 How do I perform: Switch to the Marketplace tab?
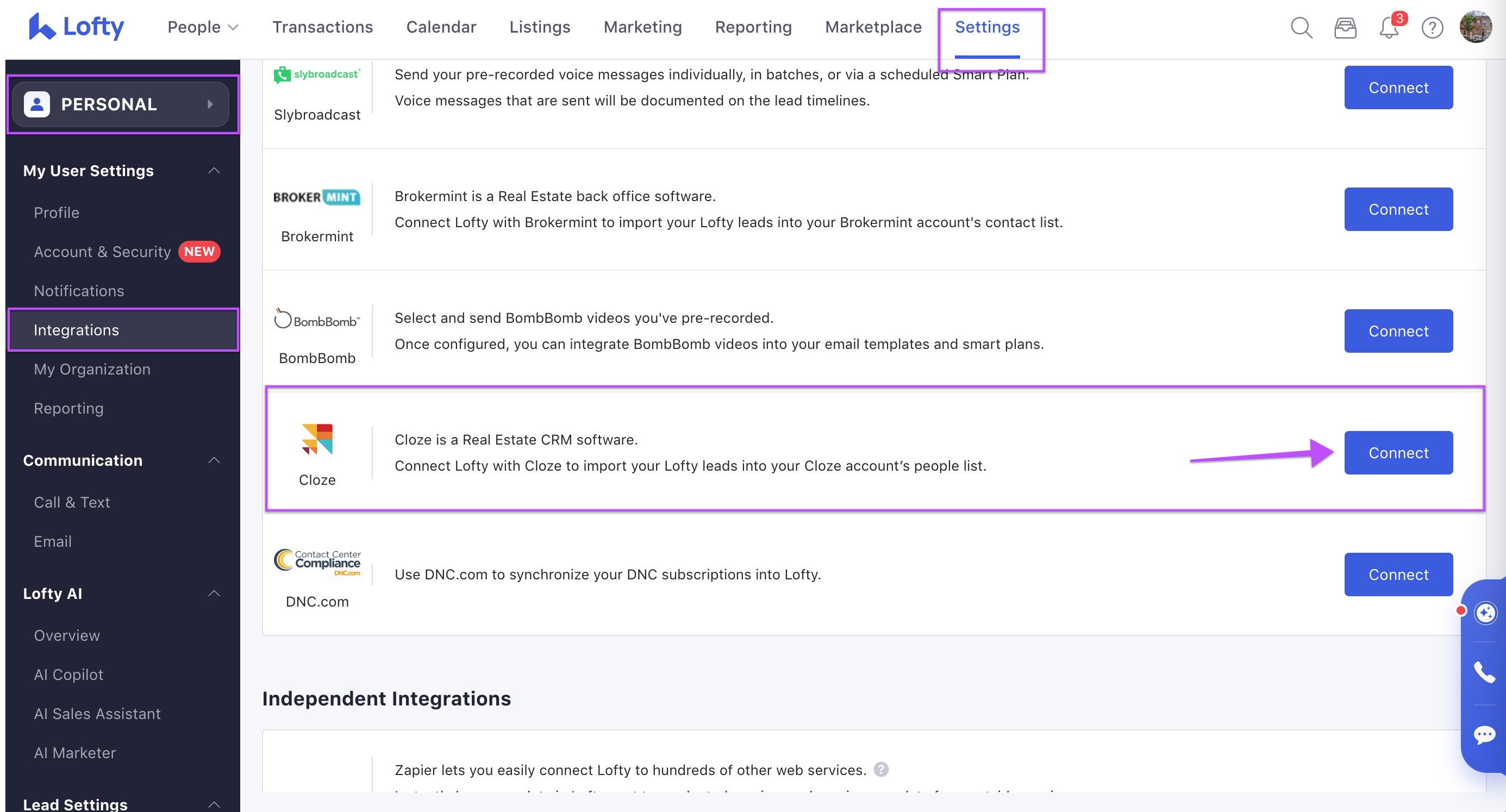click(872, 27)
